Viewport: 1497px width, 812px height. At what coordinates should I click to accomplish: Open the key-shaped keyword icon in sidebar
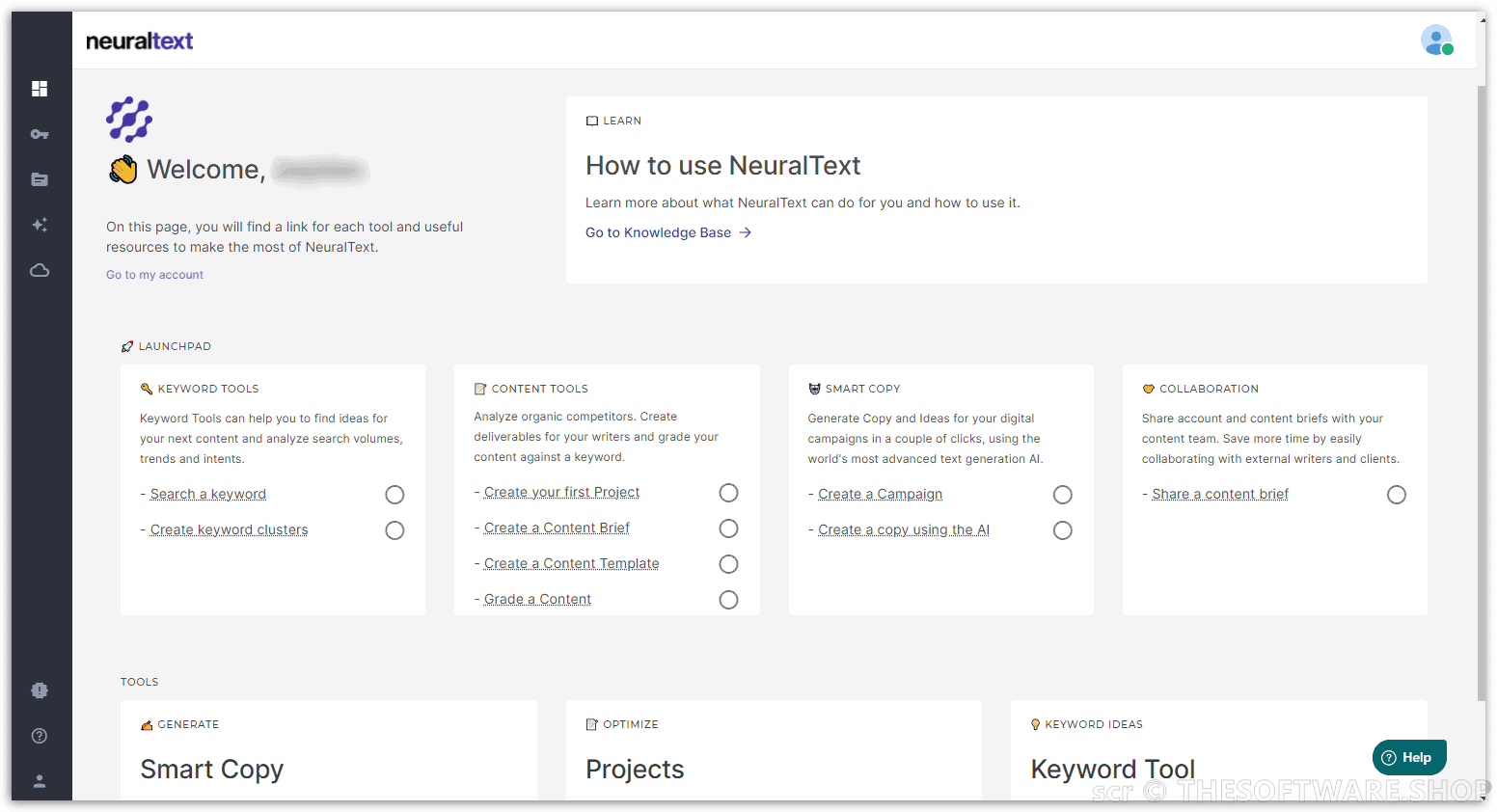[x=40, y=134]
